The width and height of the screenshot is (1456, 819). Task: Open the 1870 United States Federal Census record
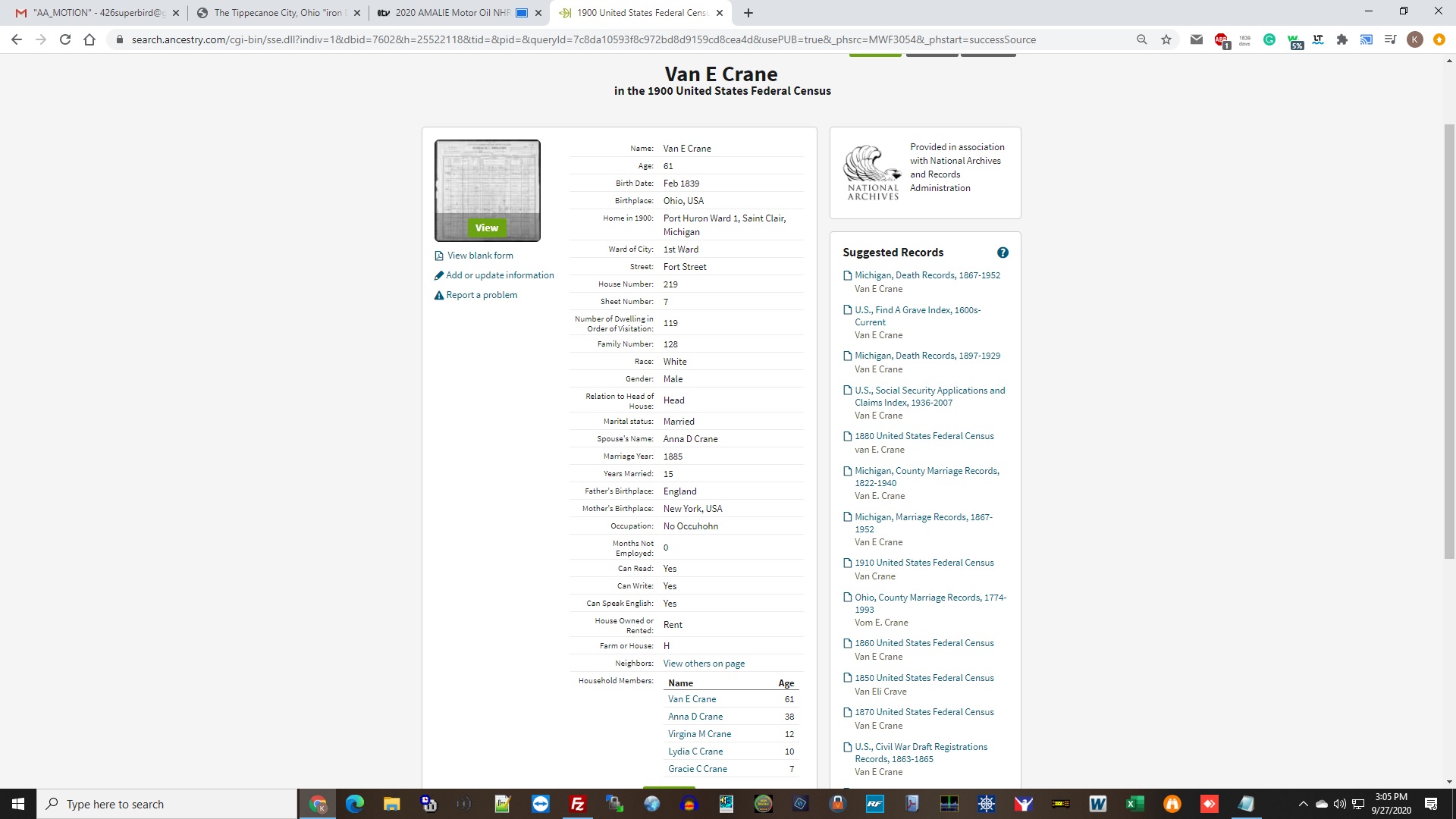tap(924, 712)
